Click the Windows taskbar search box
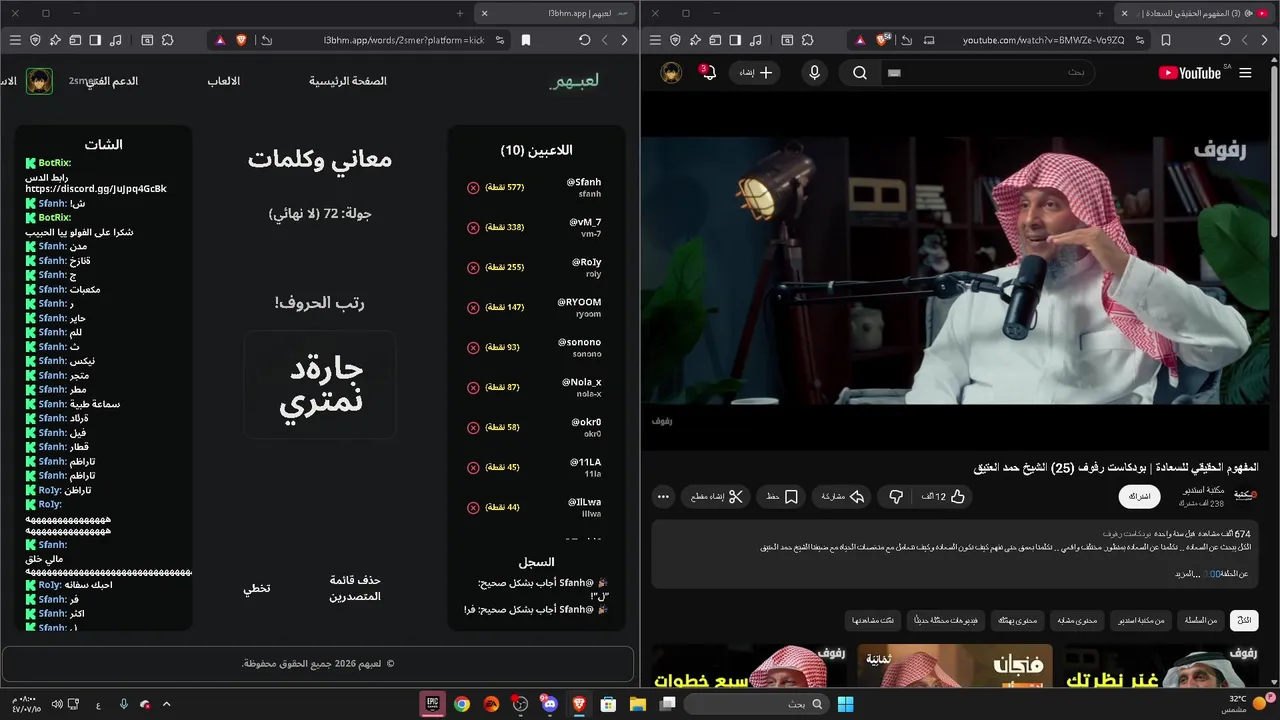Image resolution: width=1280 pixels, height=720 pixels. pyautogui.click(x=756, y=704)
